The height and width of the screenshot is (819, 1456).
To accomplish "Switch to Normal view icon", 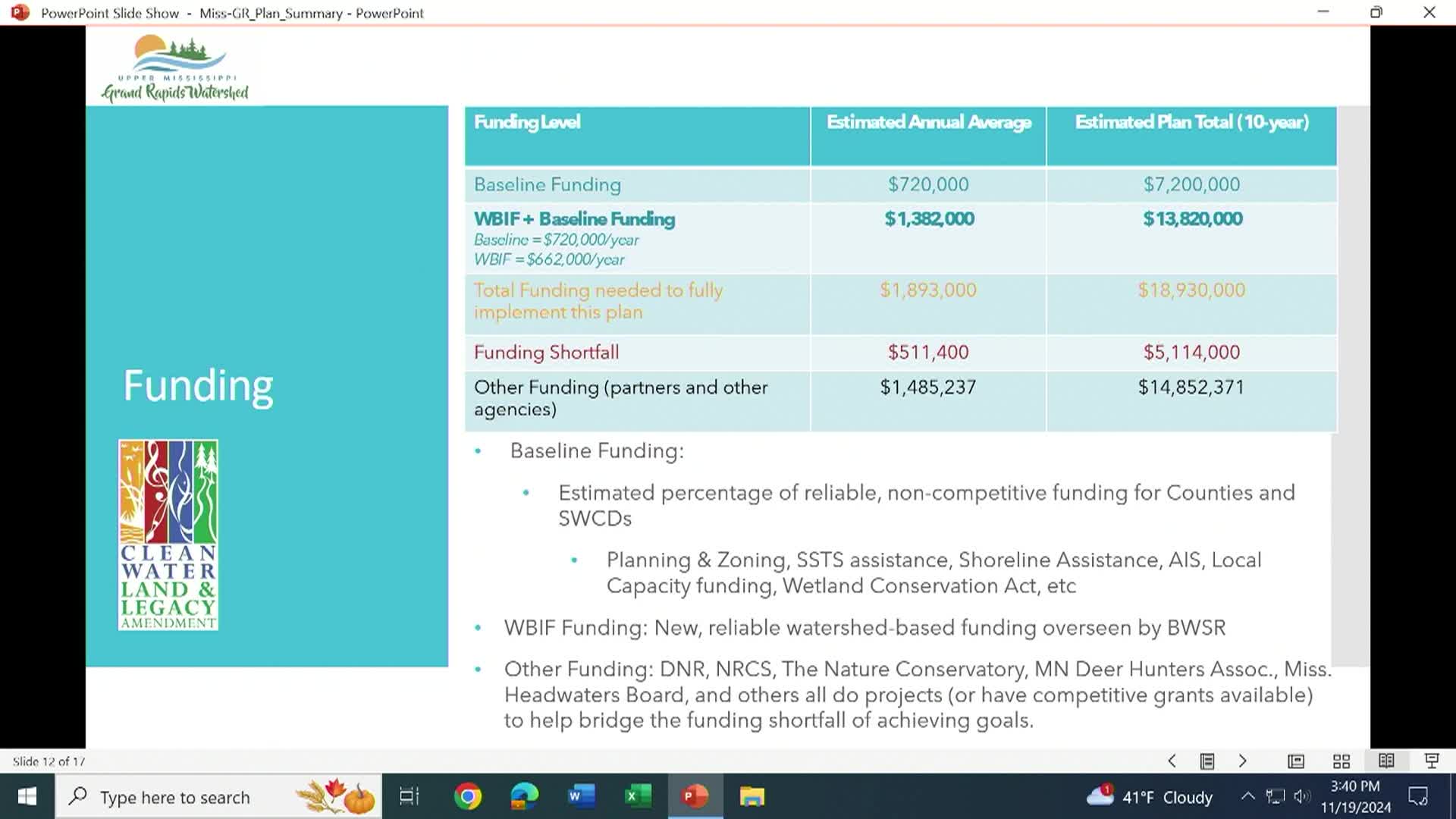I will (1296, 761).
